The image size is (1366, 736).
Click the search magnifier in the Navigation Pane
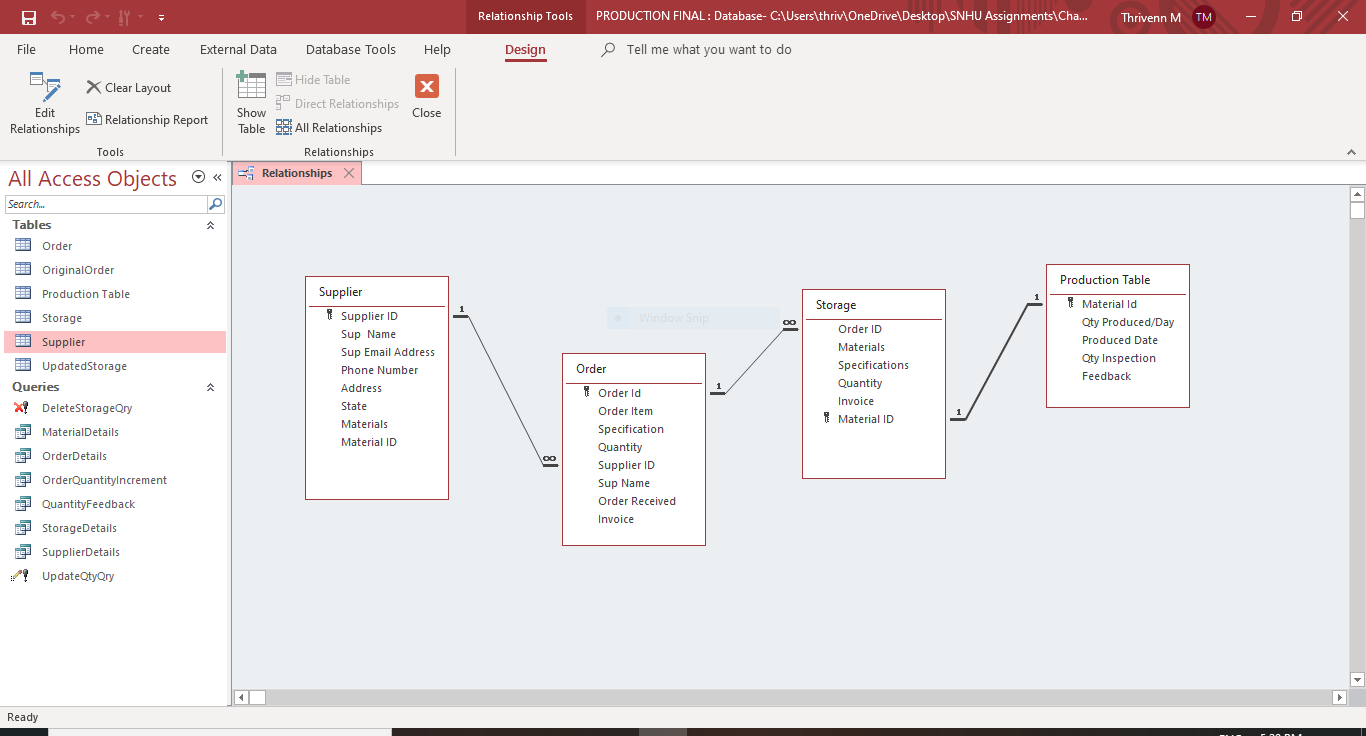point(215,203)
